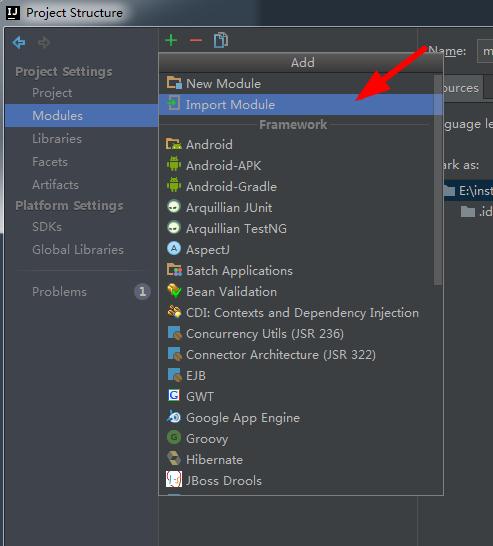Select the E:\inst content root folder
Viewport: 493px width, 546px height.
pos(468,190)
